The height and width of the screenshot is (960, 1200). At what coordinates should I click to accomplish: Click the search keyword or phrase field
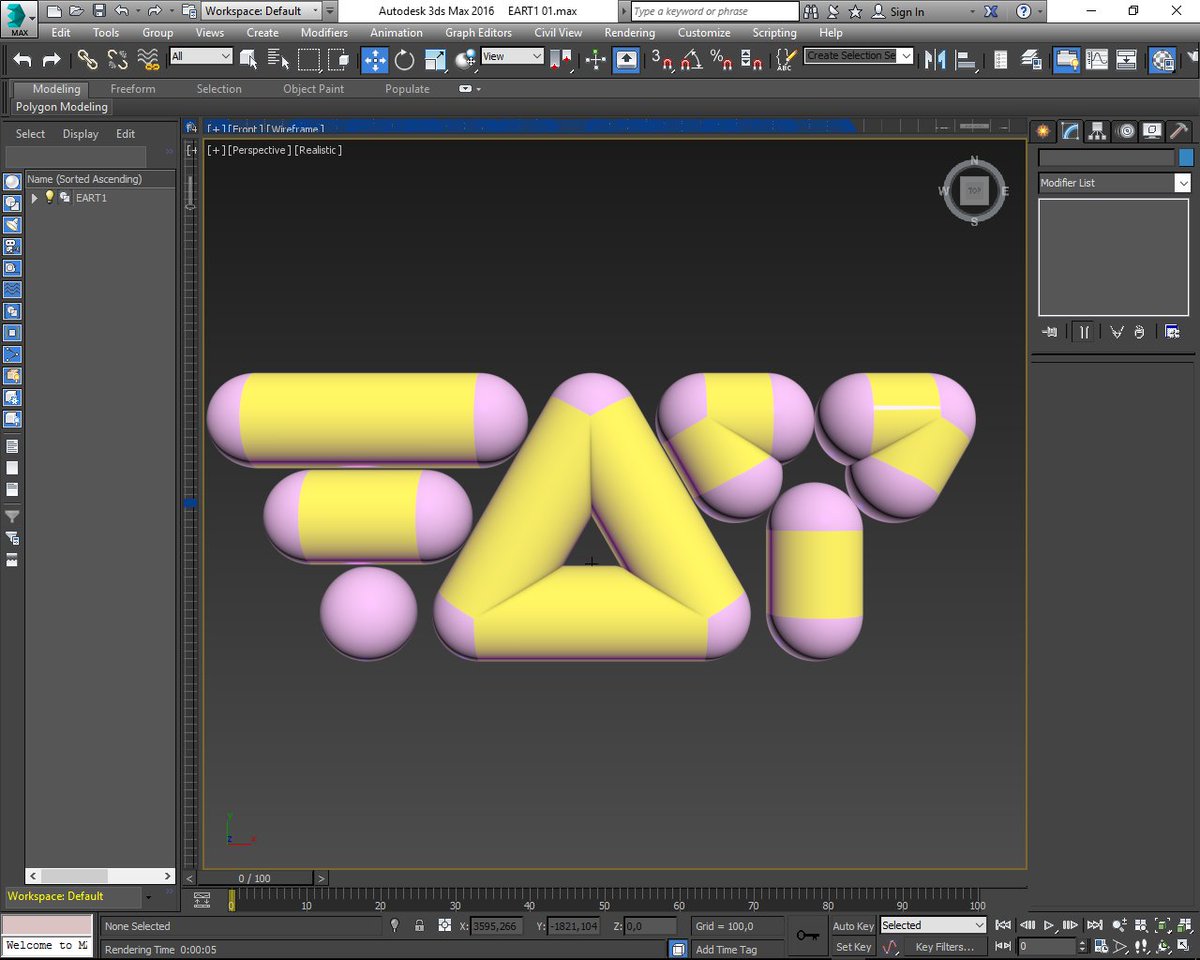click(x=715, y=11)
